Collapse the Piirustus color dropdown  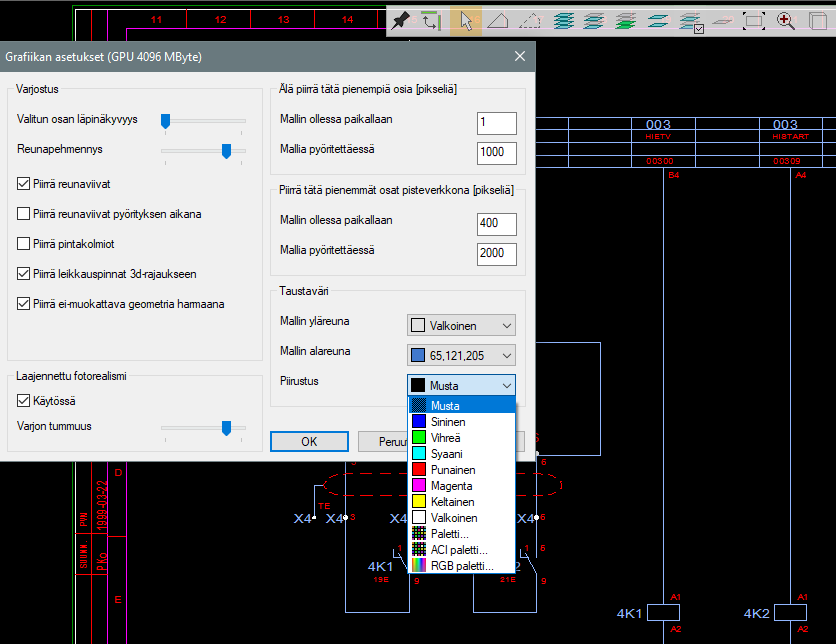pyautogui.click(x=462, y=385)
